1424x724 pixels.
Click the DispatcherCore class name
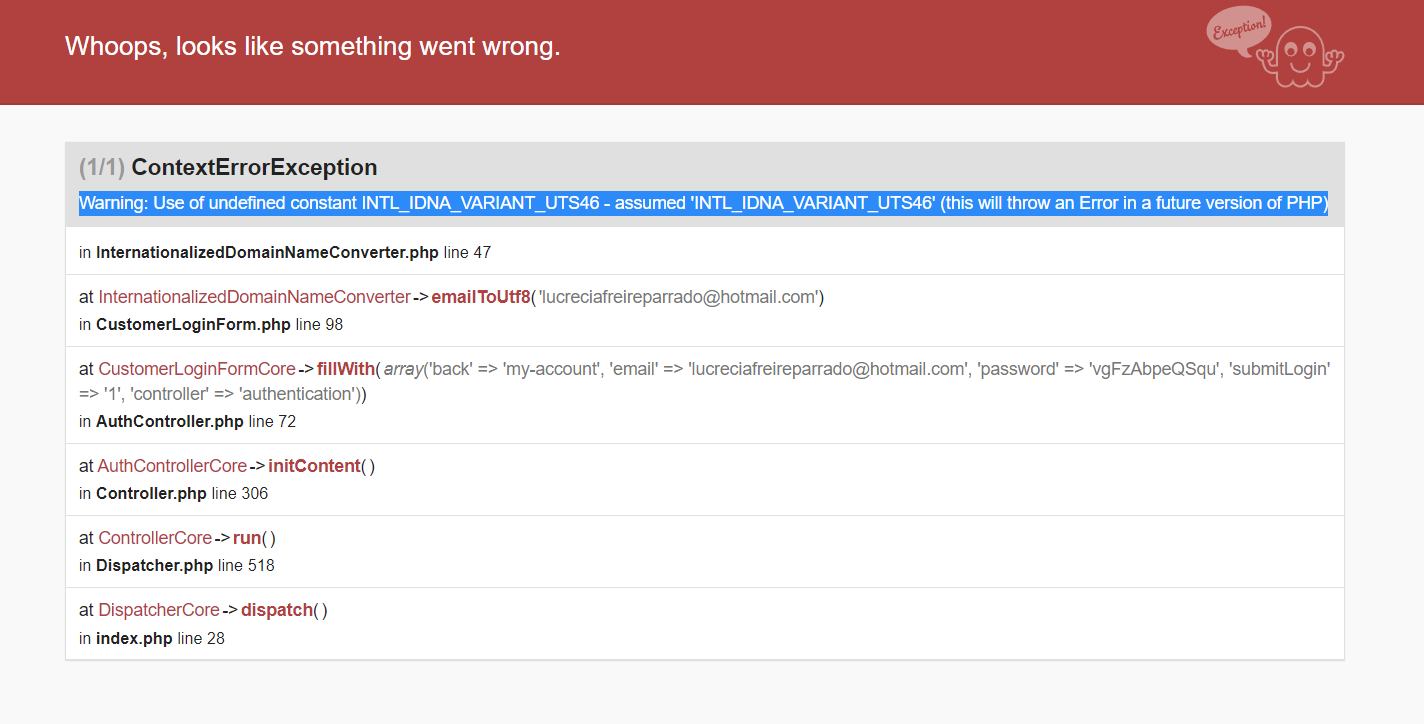(x=159, y=610)
